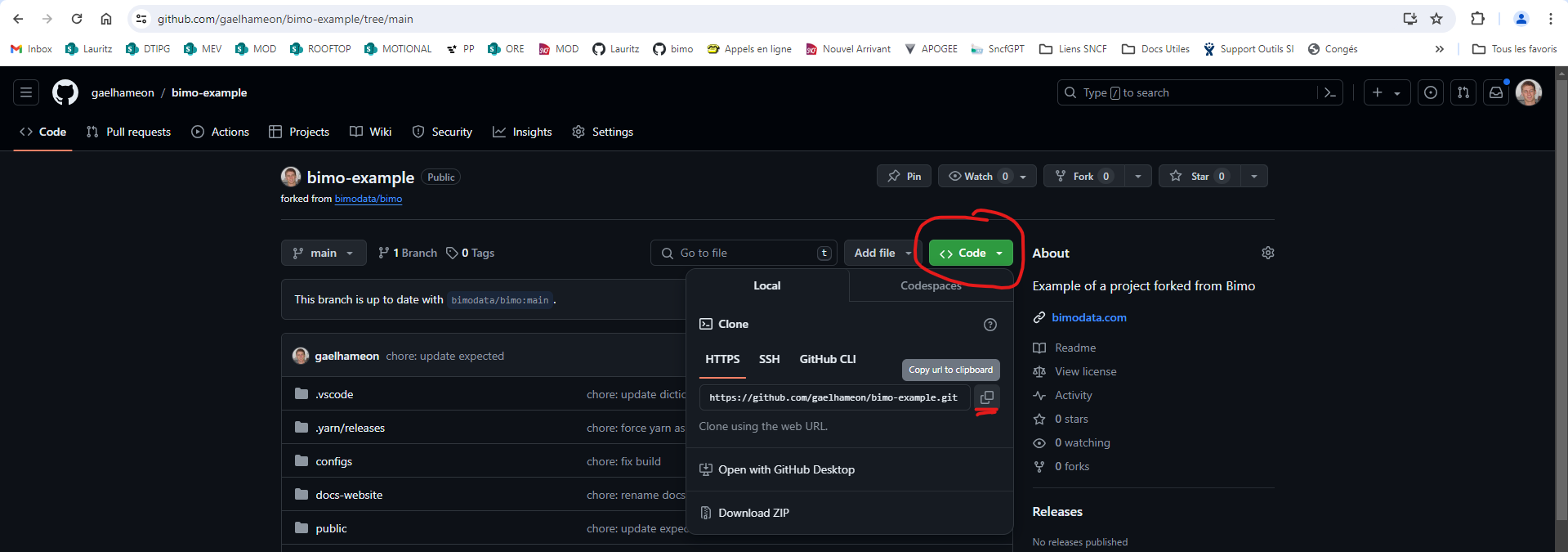View the 0 Tags link
The height and width of the screenshot is (552, 1568).
point(471,253)
